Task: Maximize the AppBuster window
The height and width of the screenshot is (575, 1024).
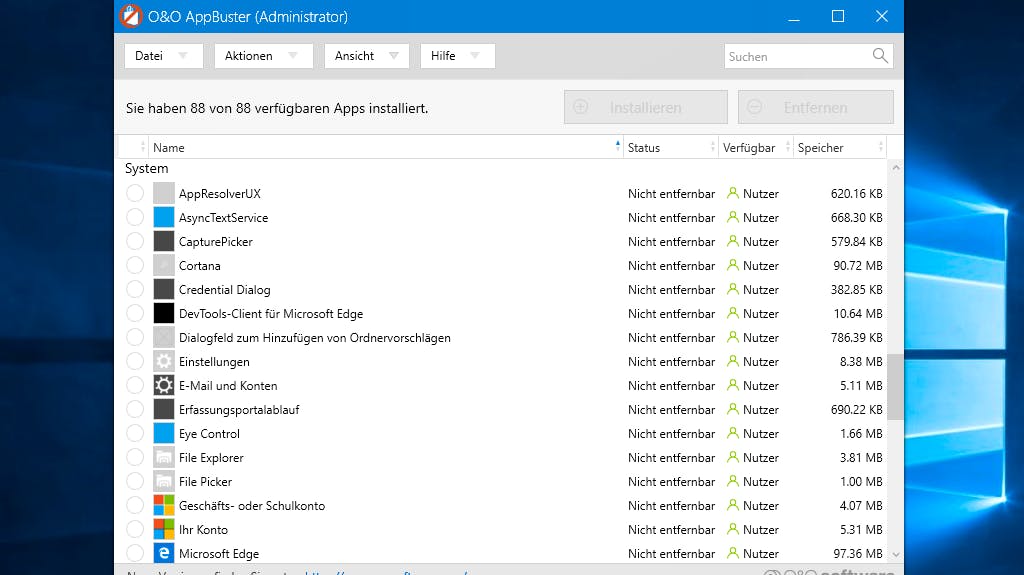Action: coord(838,16)
